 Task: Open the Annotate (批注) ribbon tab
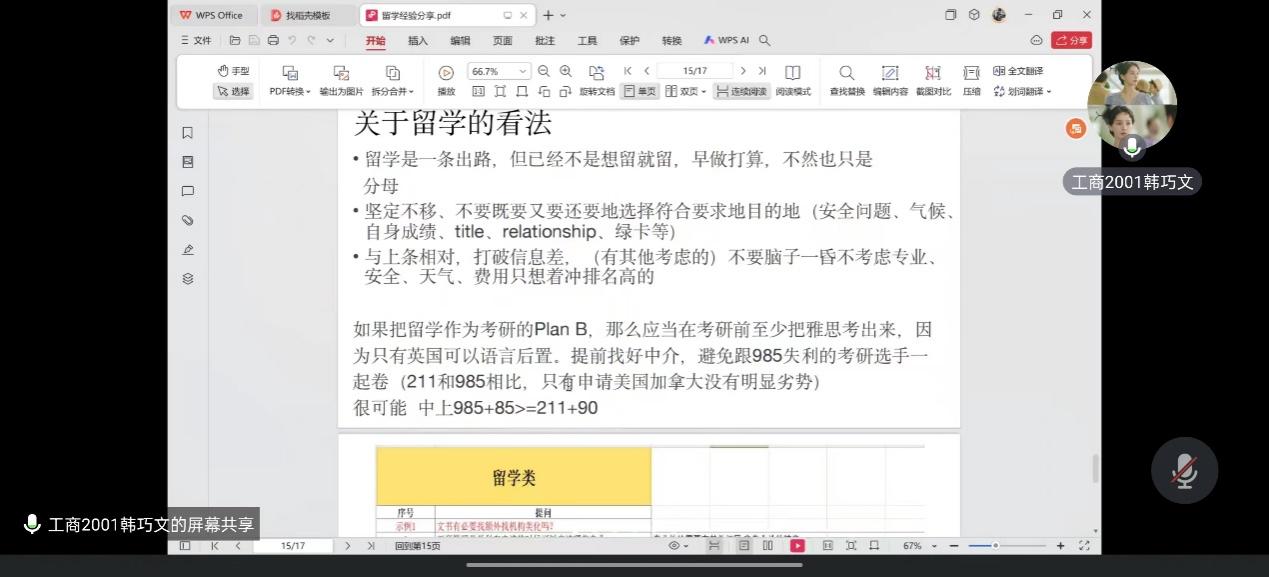click(544, 41)
